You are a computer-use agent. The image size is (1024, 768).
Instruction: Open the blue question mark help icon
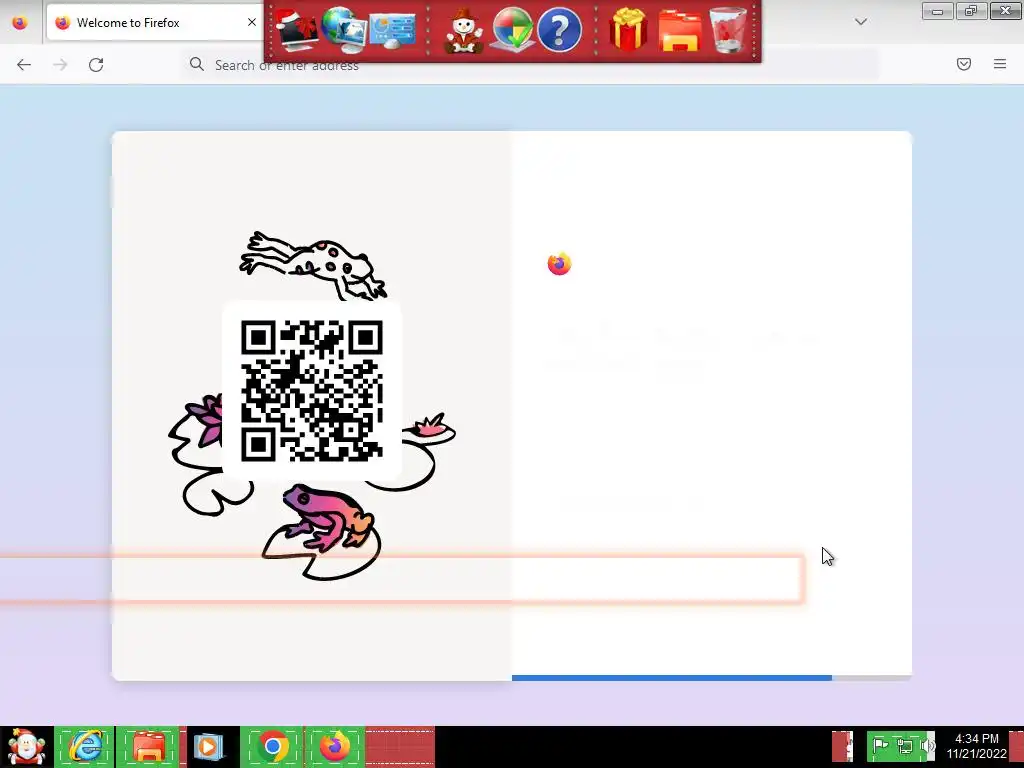point(559,30)
